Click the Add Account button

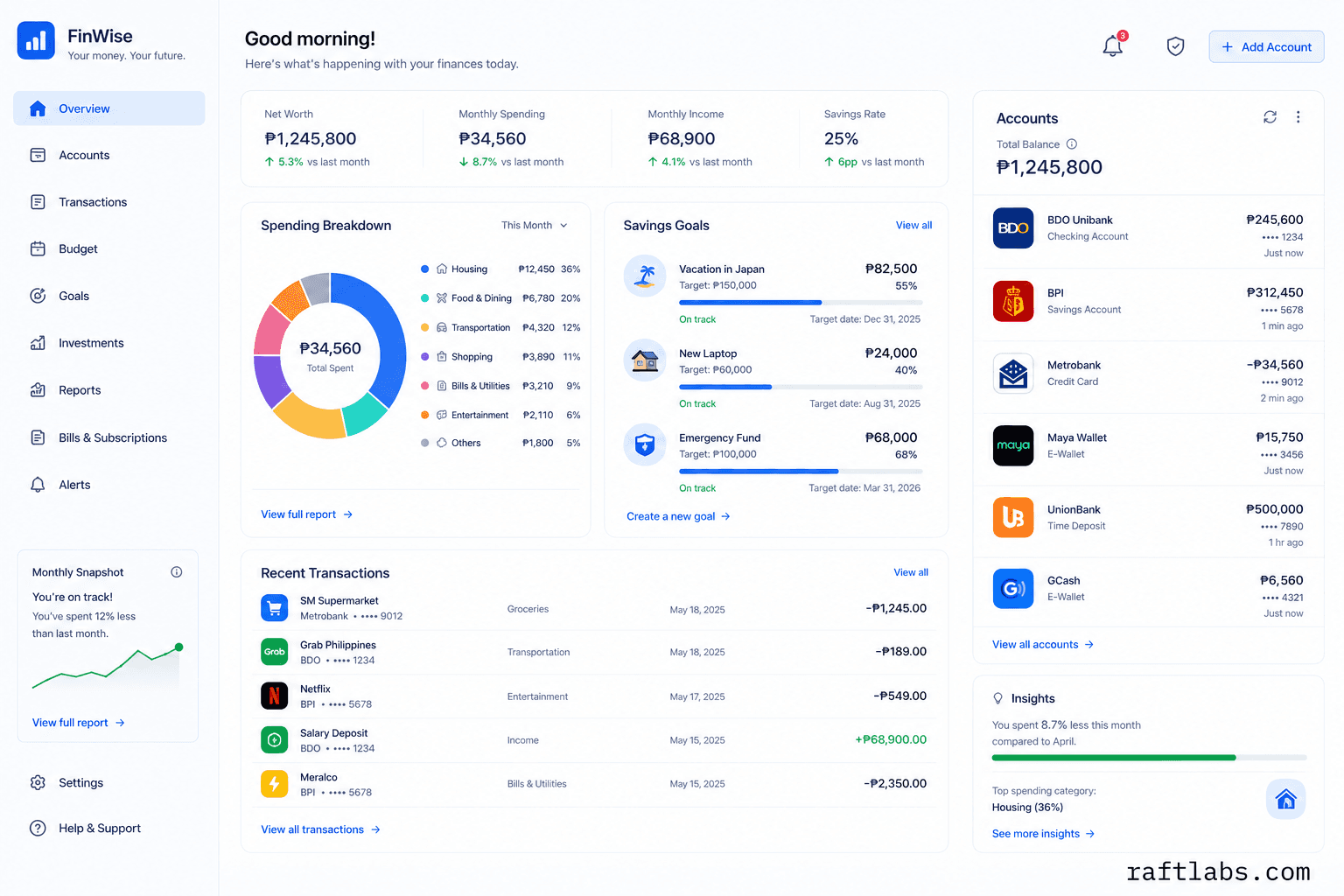coord(1266,46)
